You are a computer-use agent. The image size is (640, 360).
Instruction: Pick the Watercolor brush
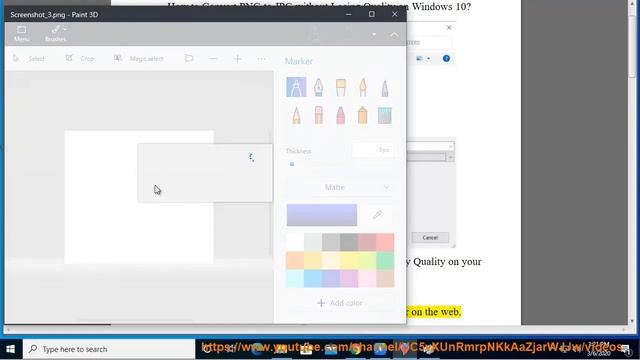(362, 87)
